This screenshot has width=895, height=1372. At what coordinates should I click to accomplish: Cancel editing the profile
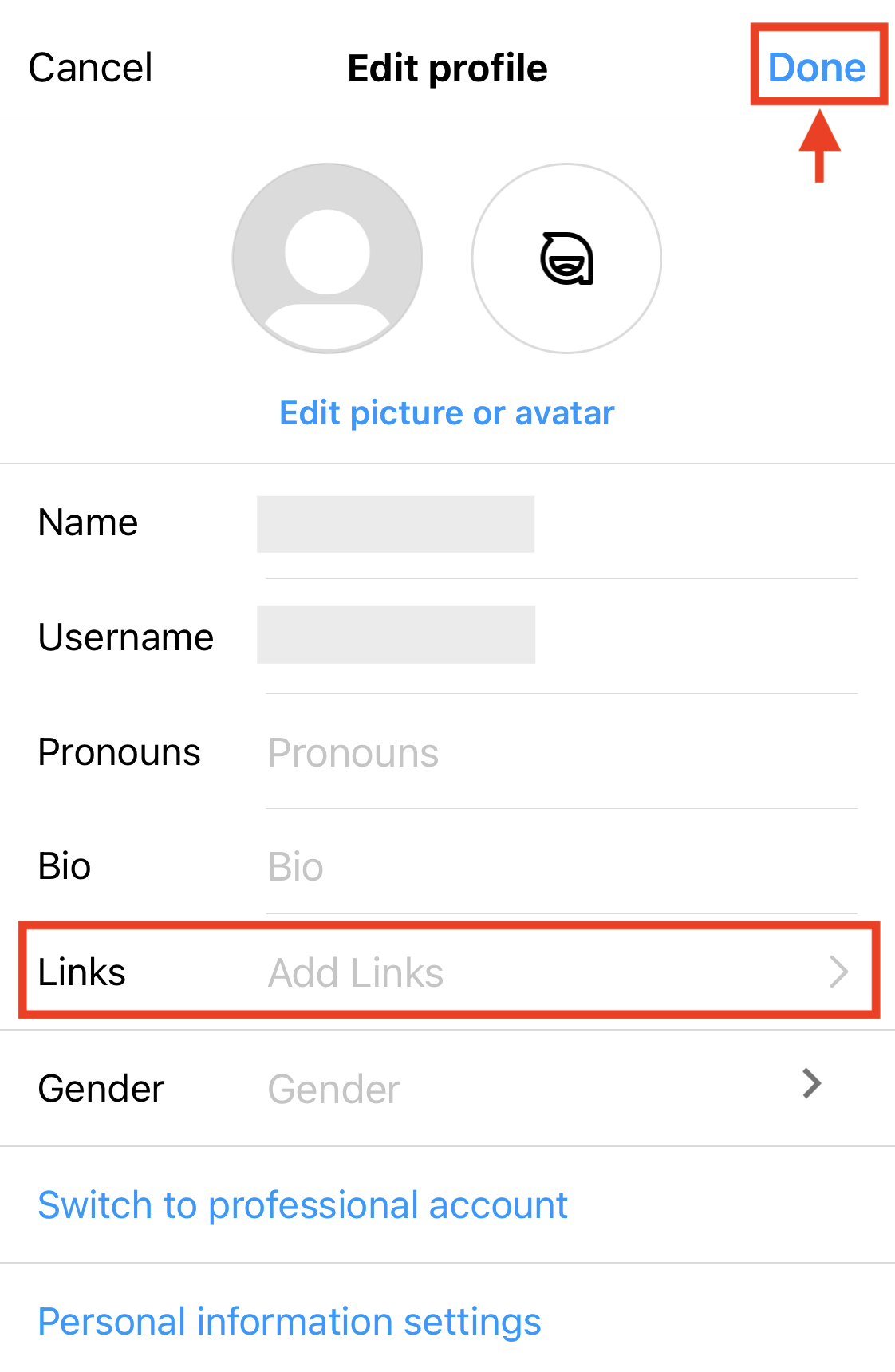tap(90, 68)
